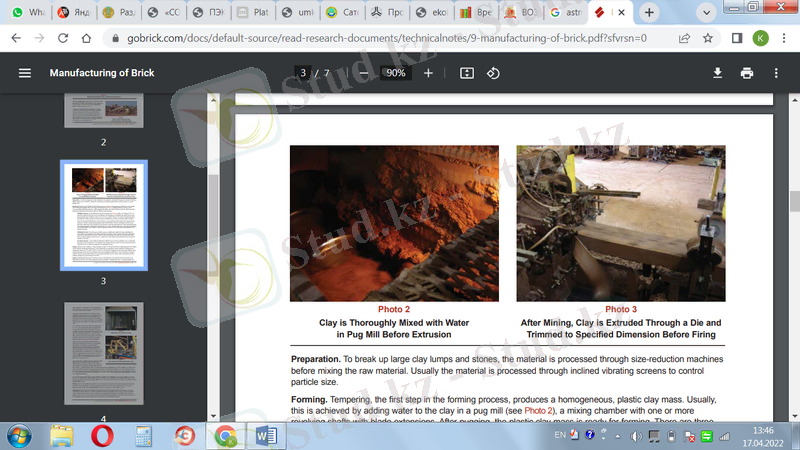Rotate the document counterclockwise
Image resolution: width=800 pixels, height=450 pixels.
tap(493, 73)
